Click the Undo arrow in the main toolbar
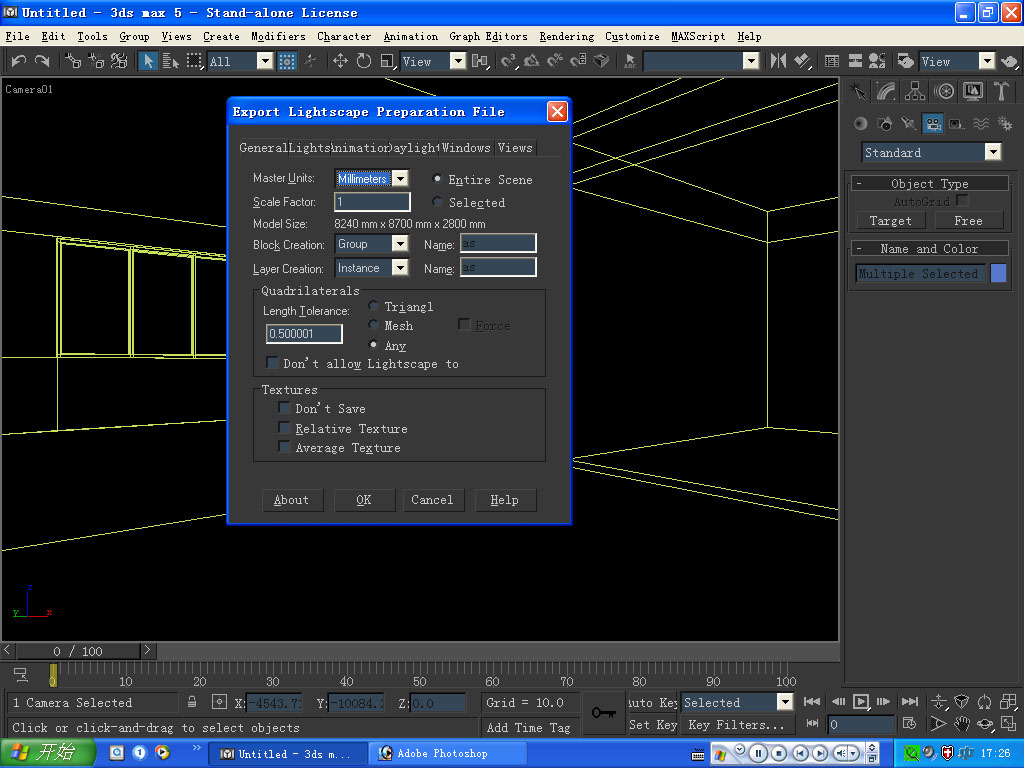1024x768 pixels. [19, 61]
